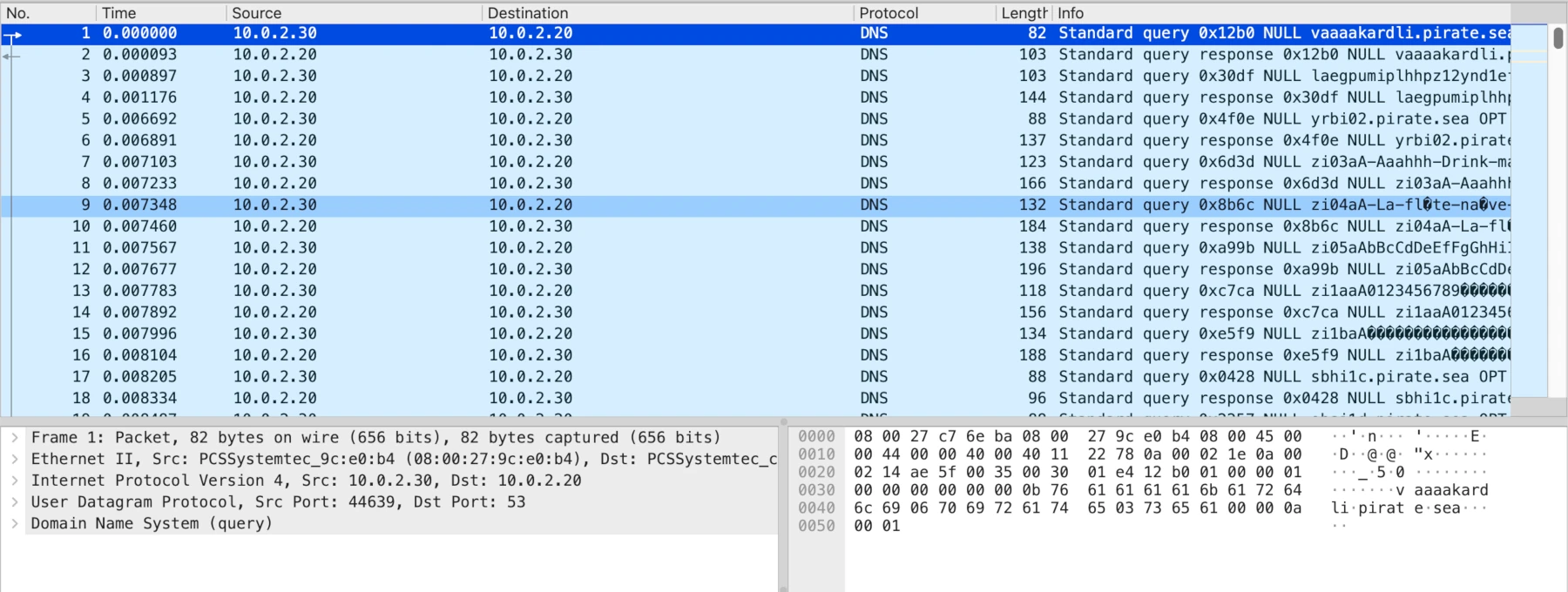The width and height of the screenshot is (1568, 592).
Task: Expand Domain Name System (query) row
Action: [15, 523]
